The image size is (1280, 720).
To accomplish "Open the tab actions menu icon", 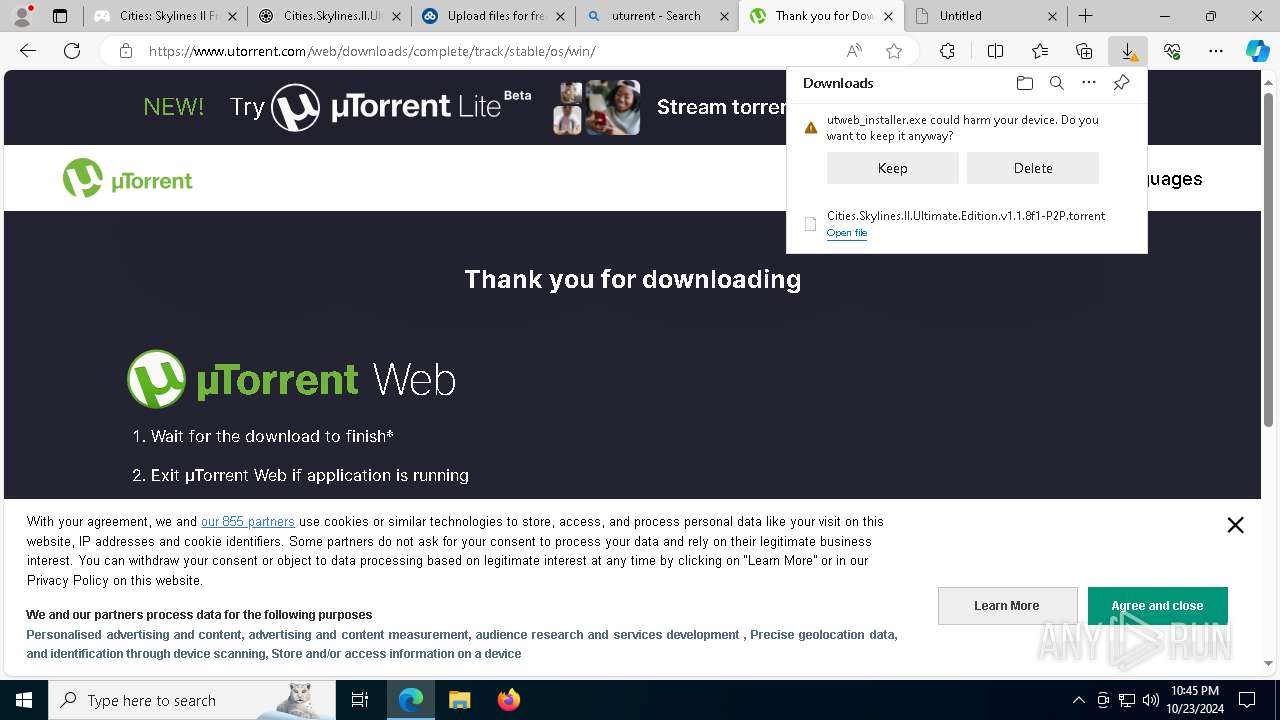I will tap(60, 16).
